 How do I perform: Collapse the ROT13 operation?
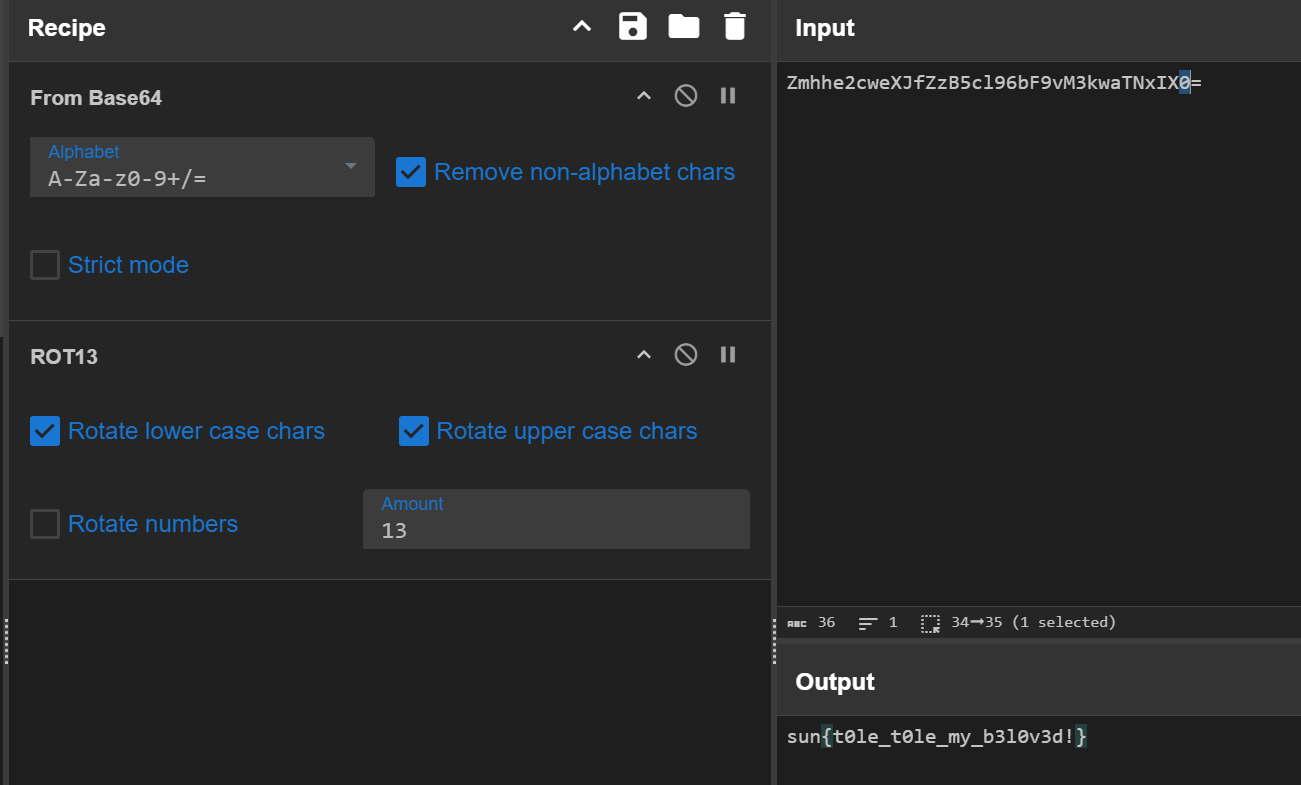tap(644, 355)
